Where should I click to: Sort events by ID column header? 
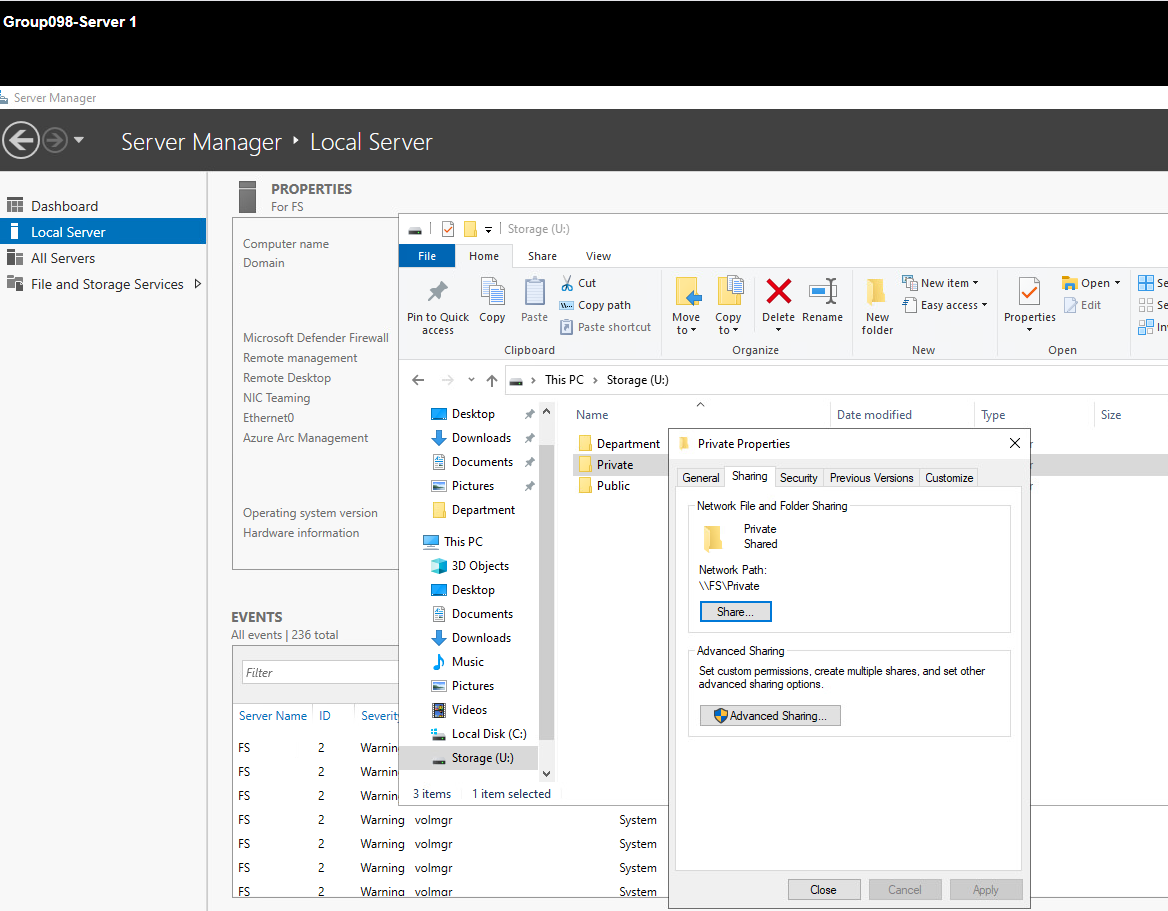tap(325, 716)
